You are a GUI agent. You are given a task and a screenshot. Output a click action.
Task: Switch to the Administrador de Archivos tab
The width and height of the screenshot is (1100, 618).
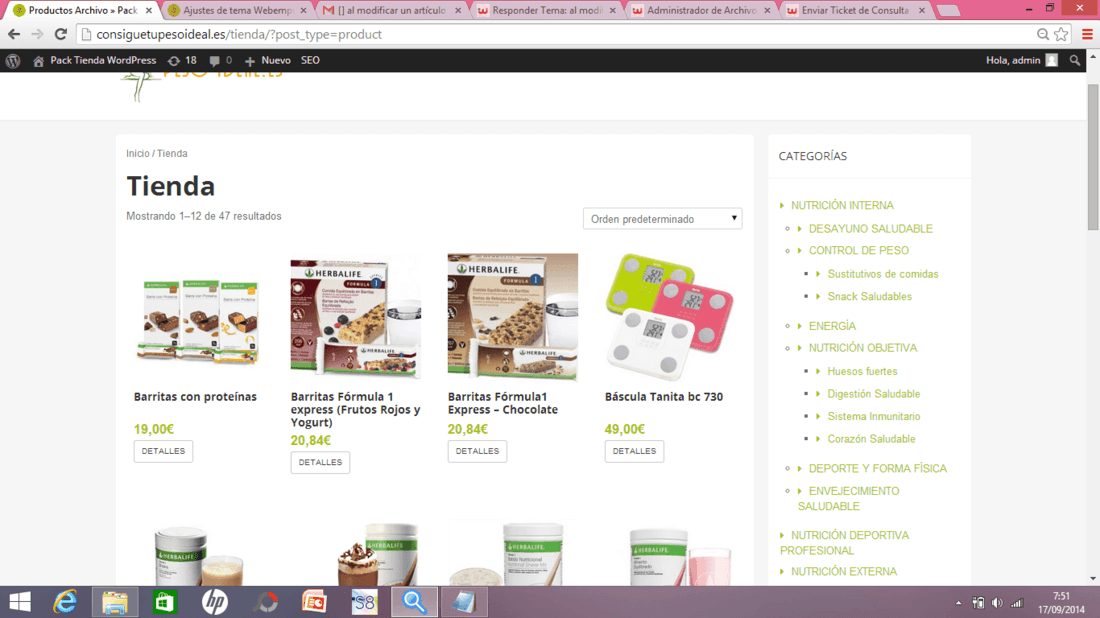pyautogui.click(x=701, y=11)
